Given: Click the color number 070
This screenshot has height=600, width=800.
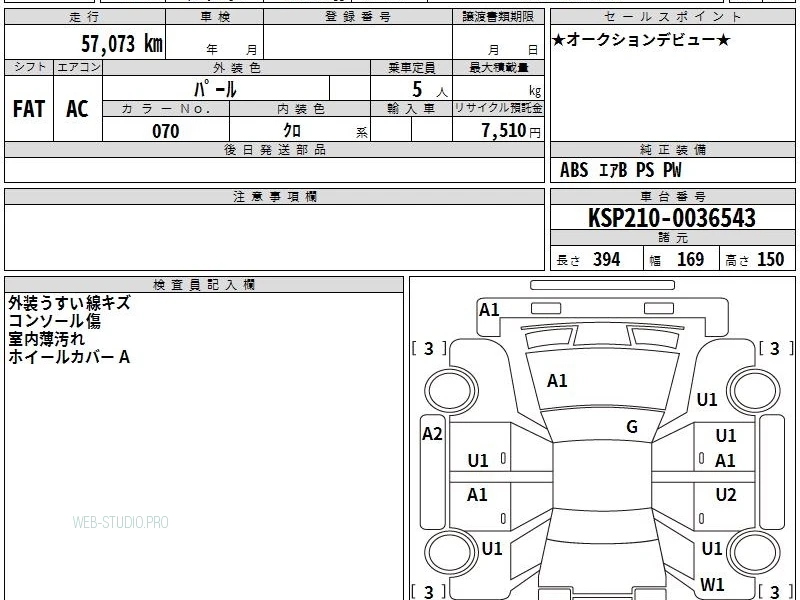Looking at the screenshot, I should point(166,131).
